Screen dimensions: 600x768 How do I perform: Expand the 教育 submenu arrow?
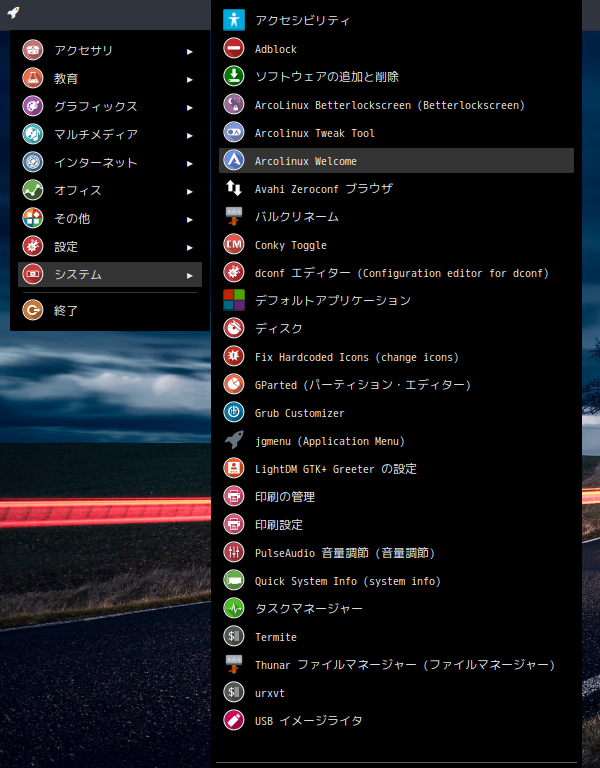190,79
